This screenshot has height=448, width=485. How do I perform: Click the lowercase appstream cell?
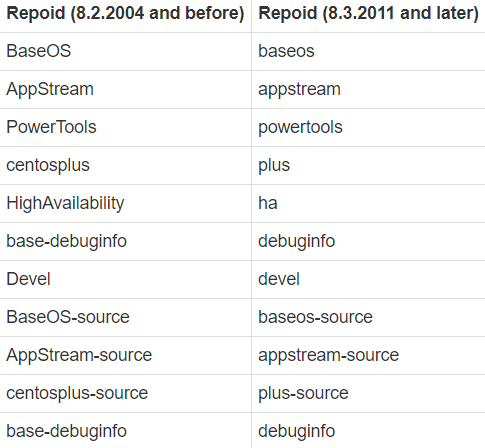pyautogui.click(x=368, y=89)
